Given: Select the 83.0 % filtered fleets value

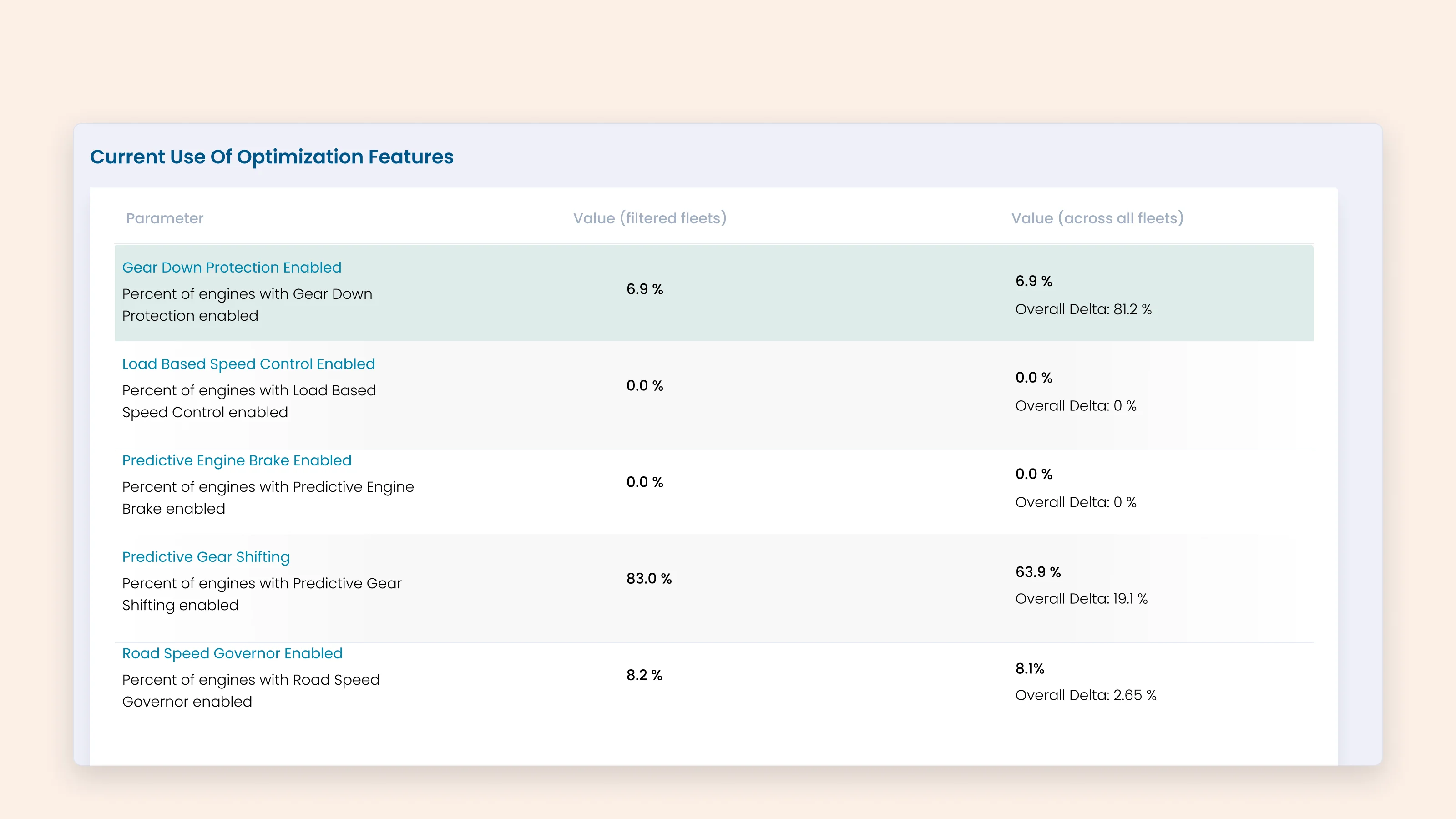Looking at the screenshot, I should 649,578.
